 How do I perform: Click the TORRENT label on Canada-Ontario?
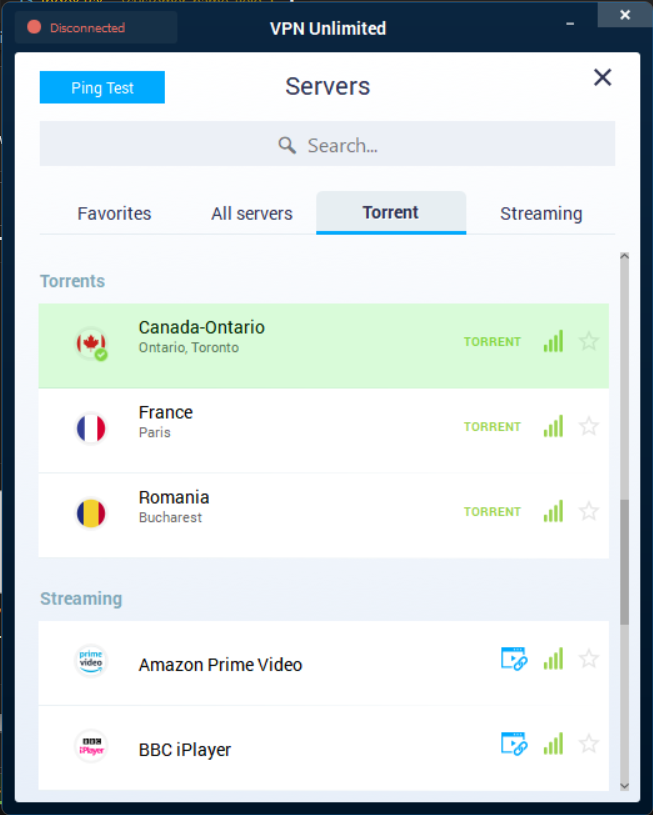click(492, 341)
